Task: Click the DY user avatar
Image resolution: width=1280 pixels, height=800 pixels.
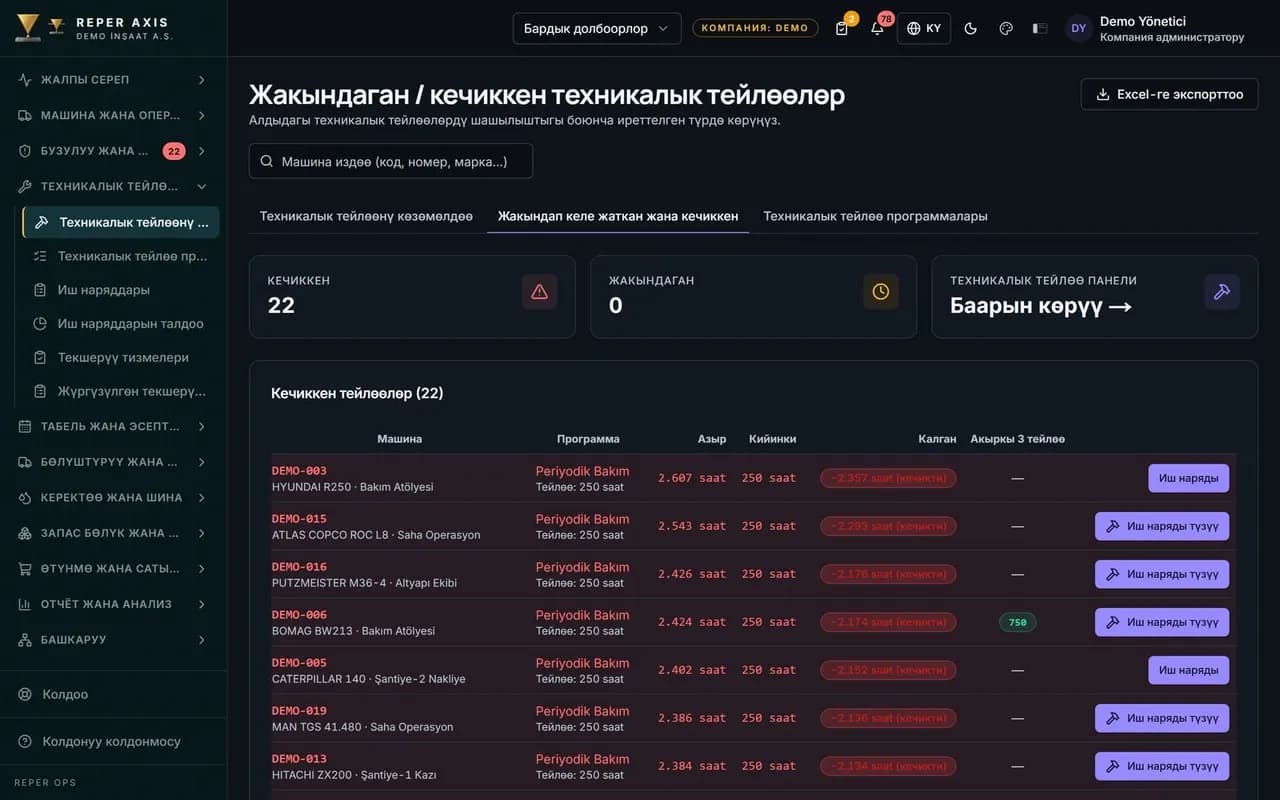Action: [x=1078, y=28]
